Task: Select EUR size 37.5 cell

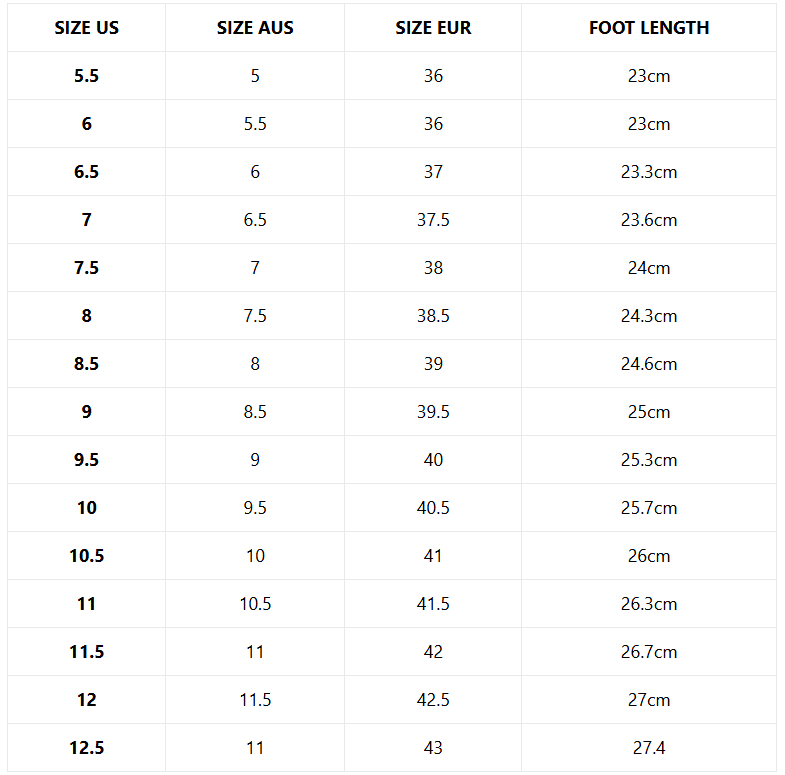Action: click(x=433, y=220)
